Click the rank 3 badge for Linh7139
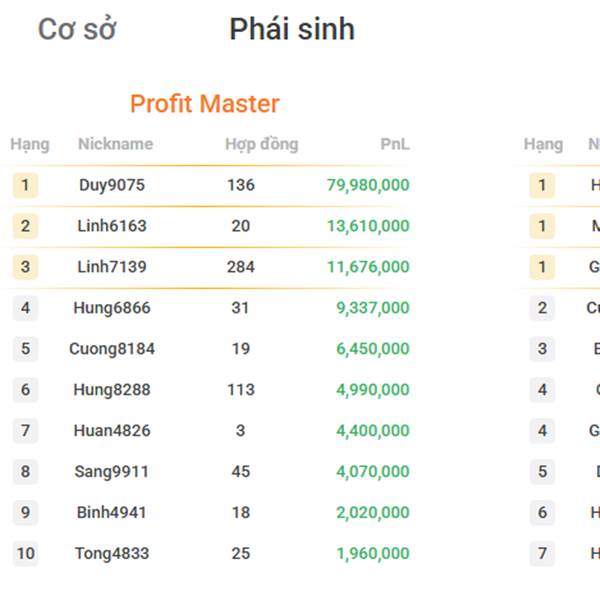This screenshot has width=600, height=600. click(x=25, y=267)
